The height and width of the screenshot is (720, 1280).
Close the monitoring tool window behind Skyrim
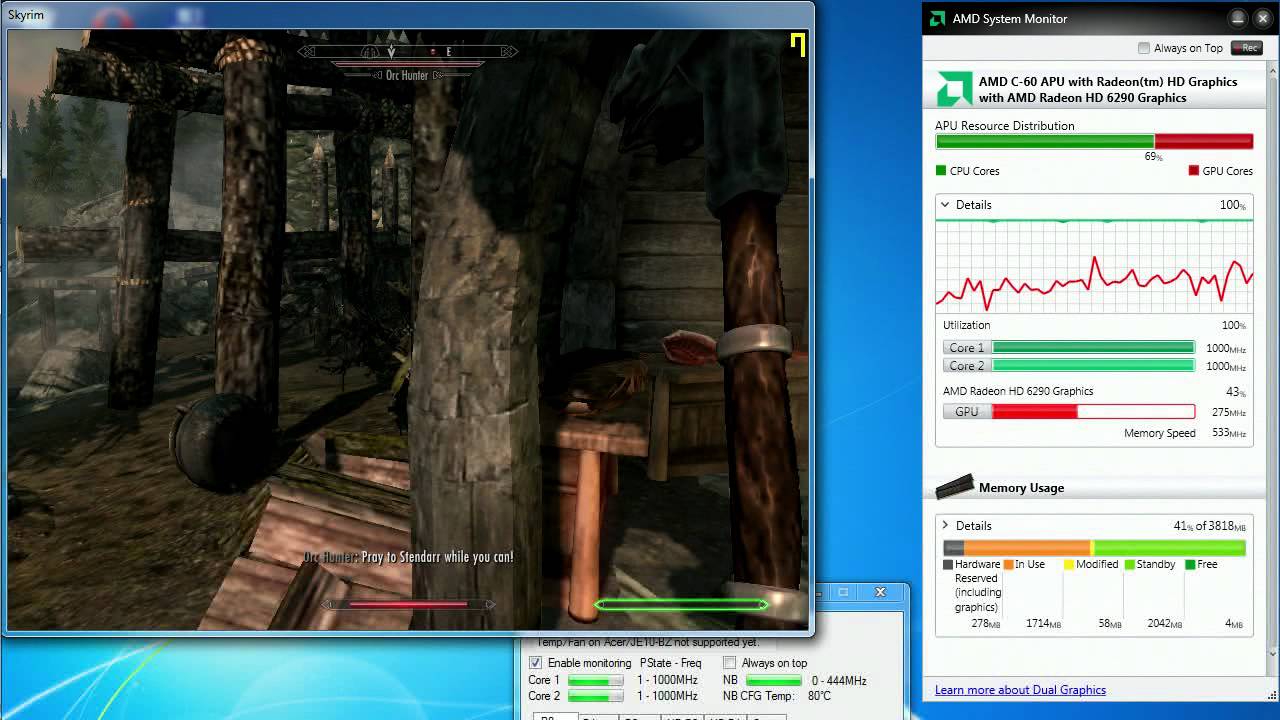pos(880,592)
